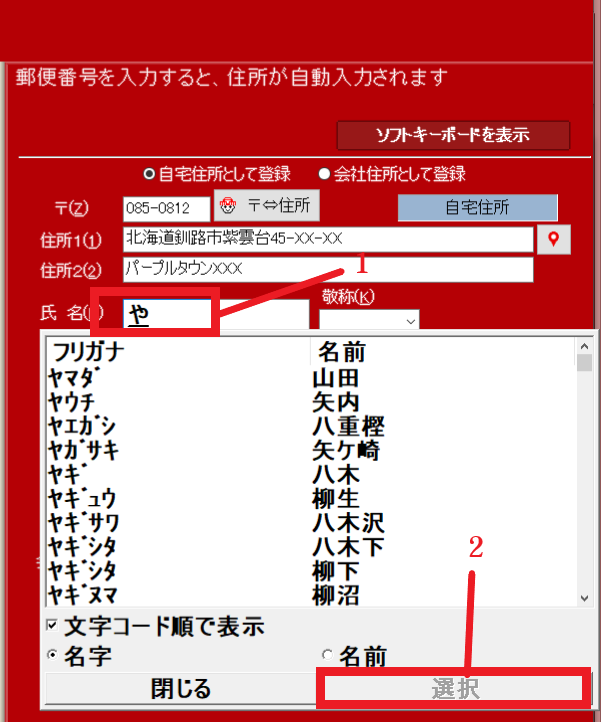601x722 pixels.
Task: Select the 八木下 row
Action: tap(311, 547)
